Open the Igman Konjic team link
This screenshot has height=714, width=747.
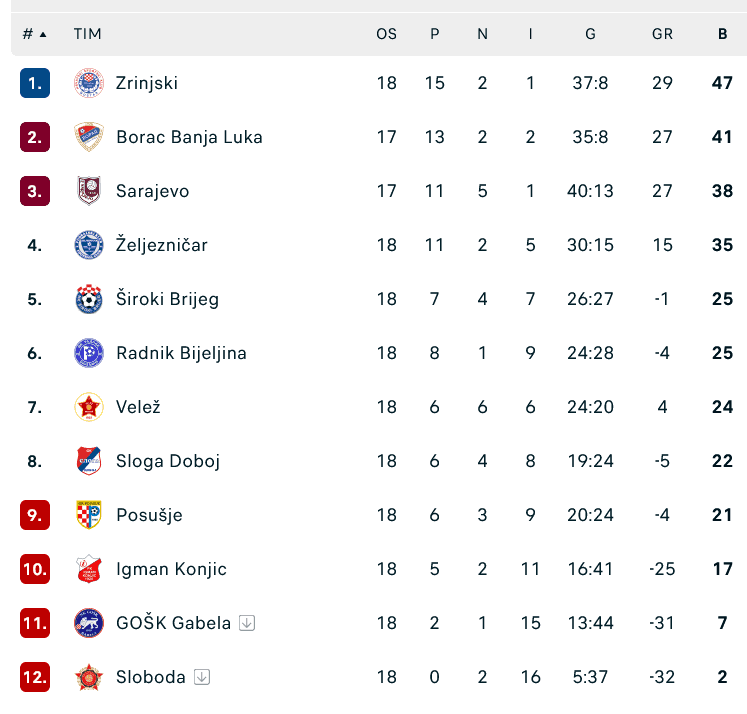pyautogui.click(x=171, y=569)
